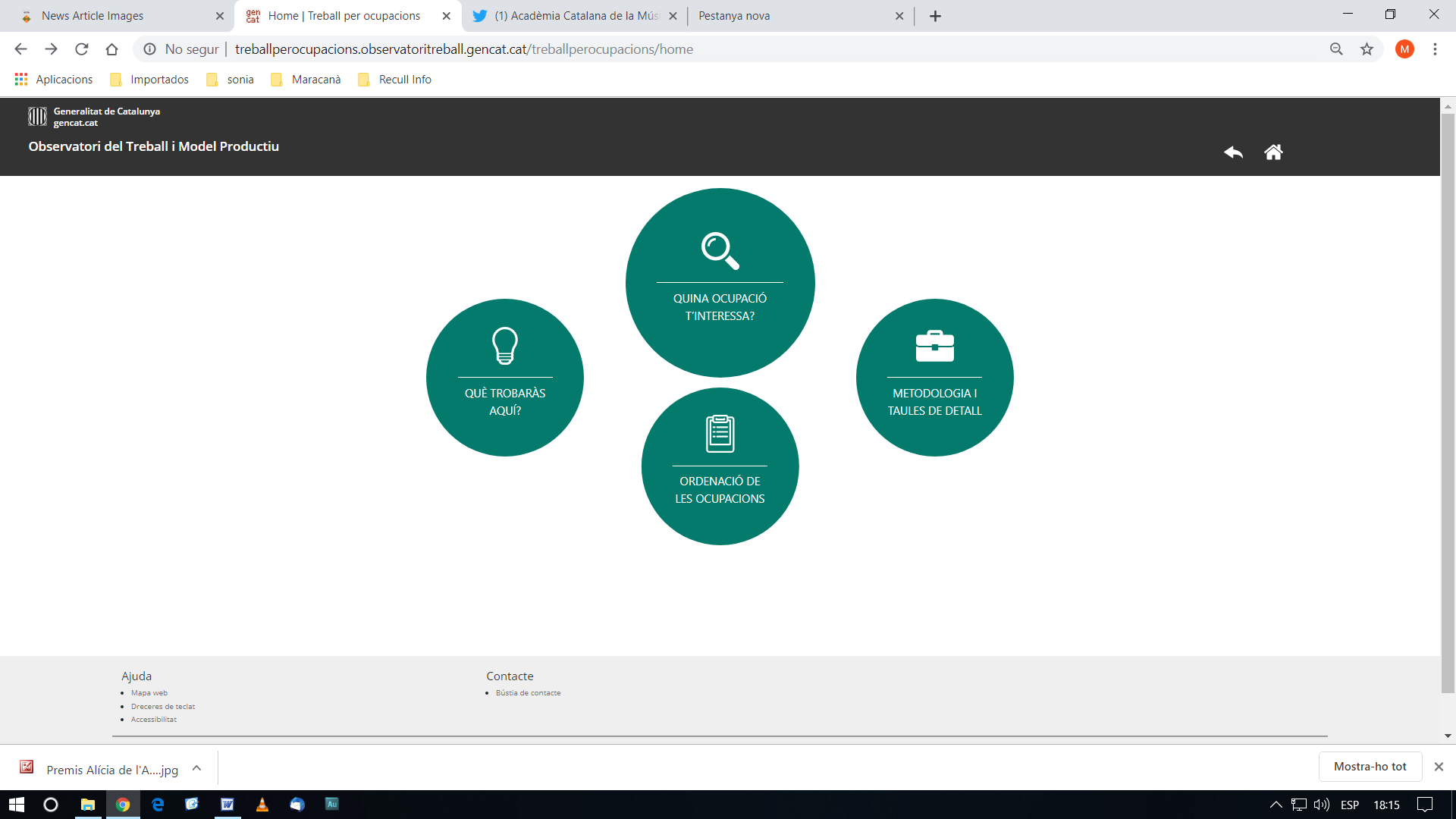Click the white back arrow in header
The image size is (1456, 819).
1233,152
